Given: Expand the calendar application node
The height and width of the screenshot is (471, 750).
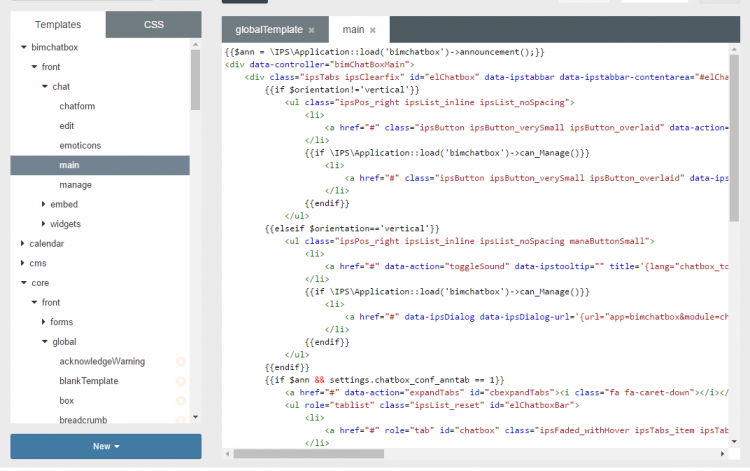Looking at the screenshot, I should [23, 243].
